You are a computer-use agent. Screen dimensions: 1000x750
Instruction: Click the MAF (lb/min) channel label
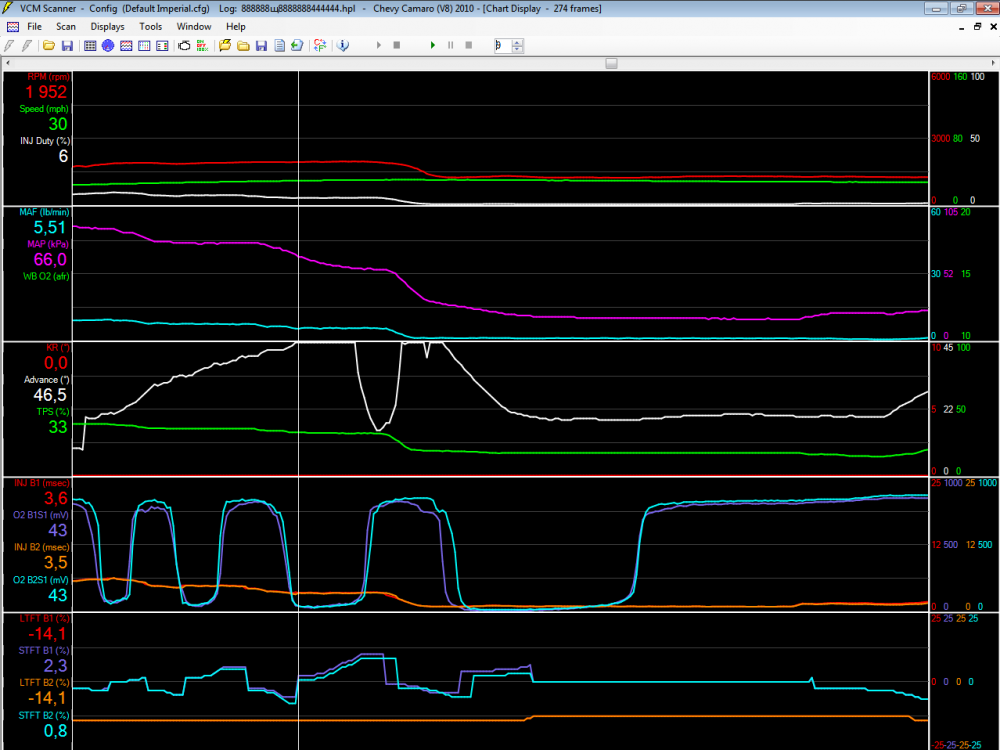[44, 212]
